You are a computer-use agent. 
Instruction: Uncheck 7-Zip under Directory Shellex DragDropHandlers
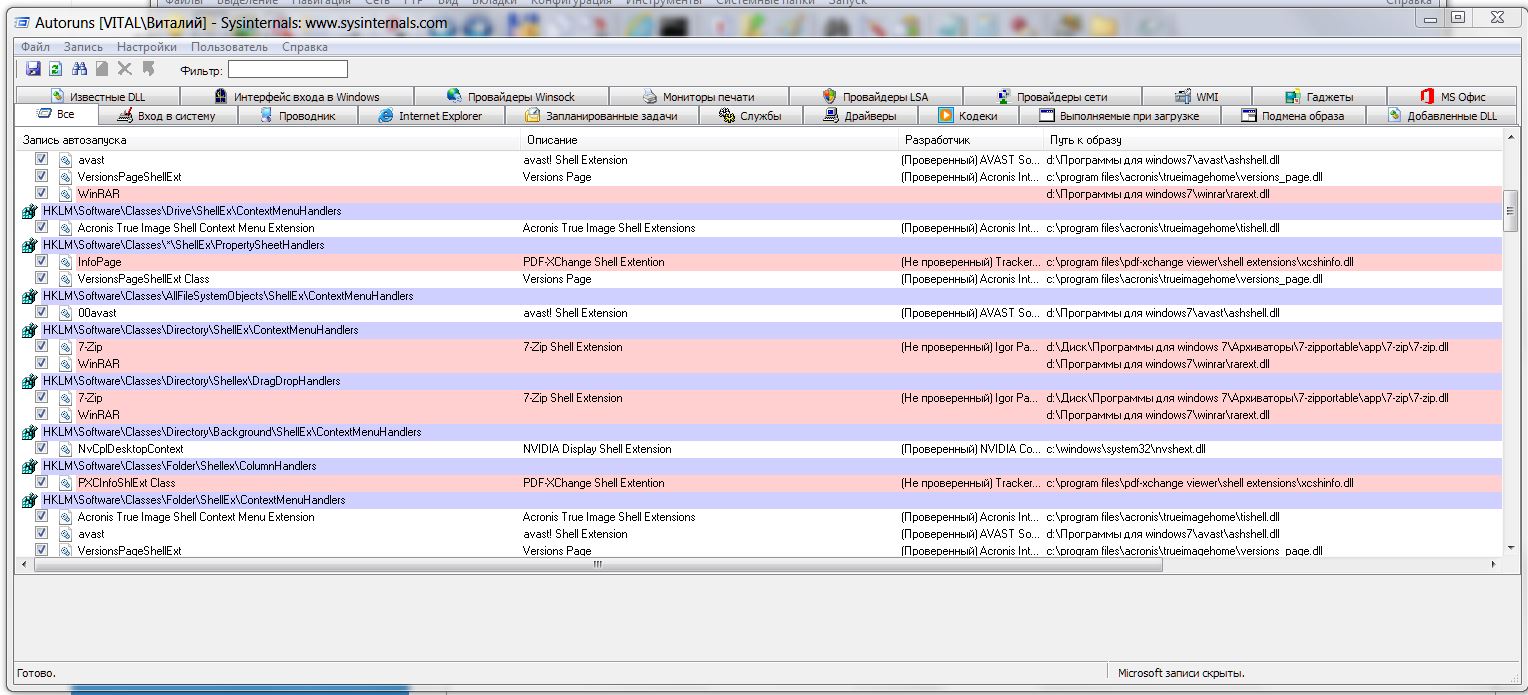point(41,397)
